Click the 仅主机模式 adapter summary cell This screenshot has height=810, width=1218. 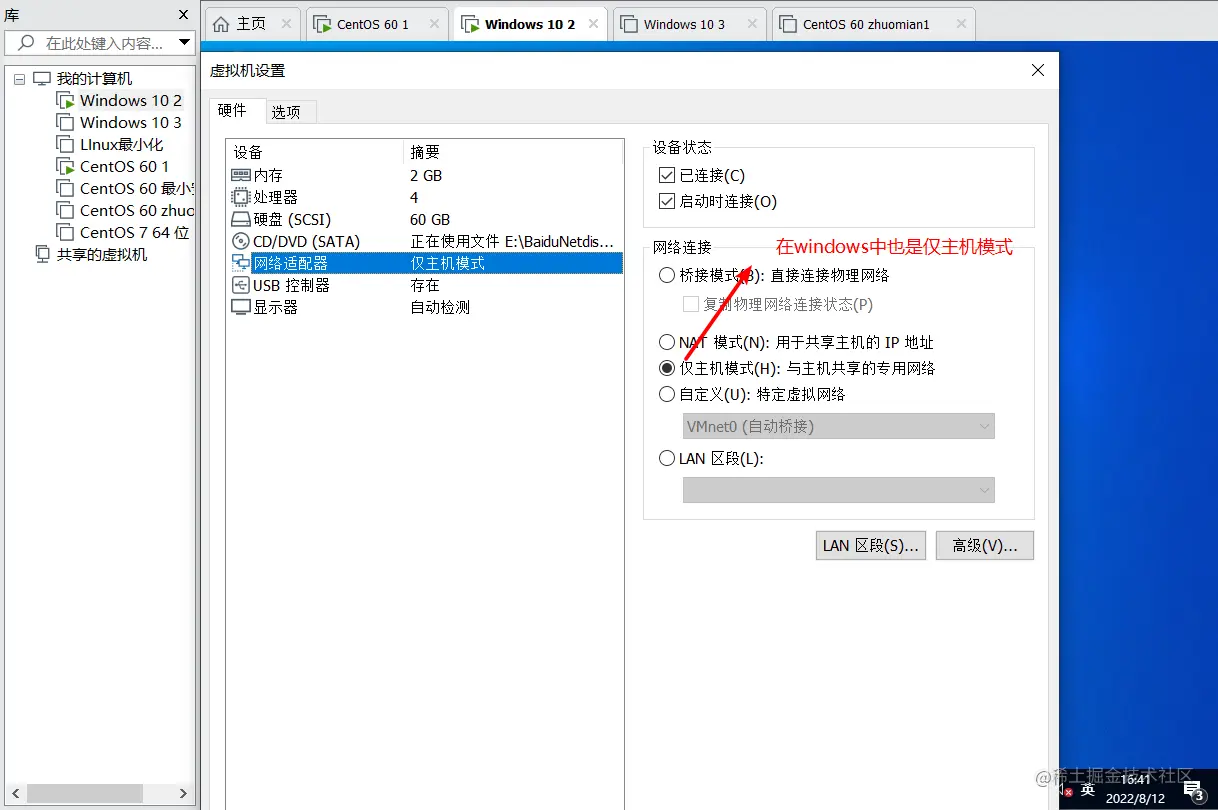pyautogui.click(x=447, y=263)
